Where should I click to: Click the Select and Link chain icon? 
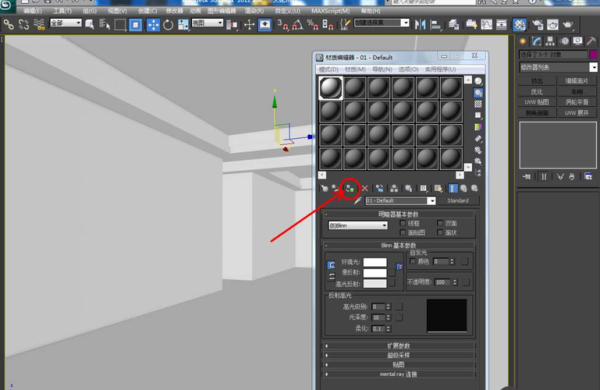[x=8, y=25]
